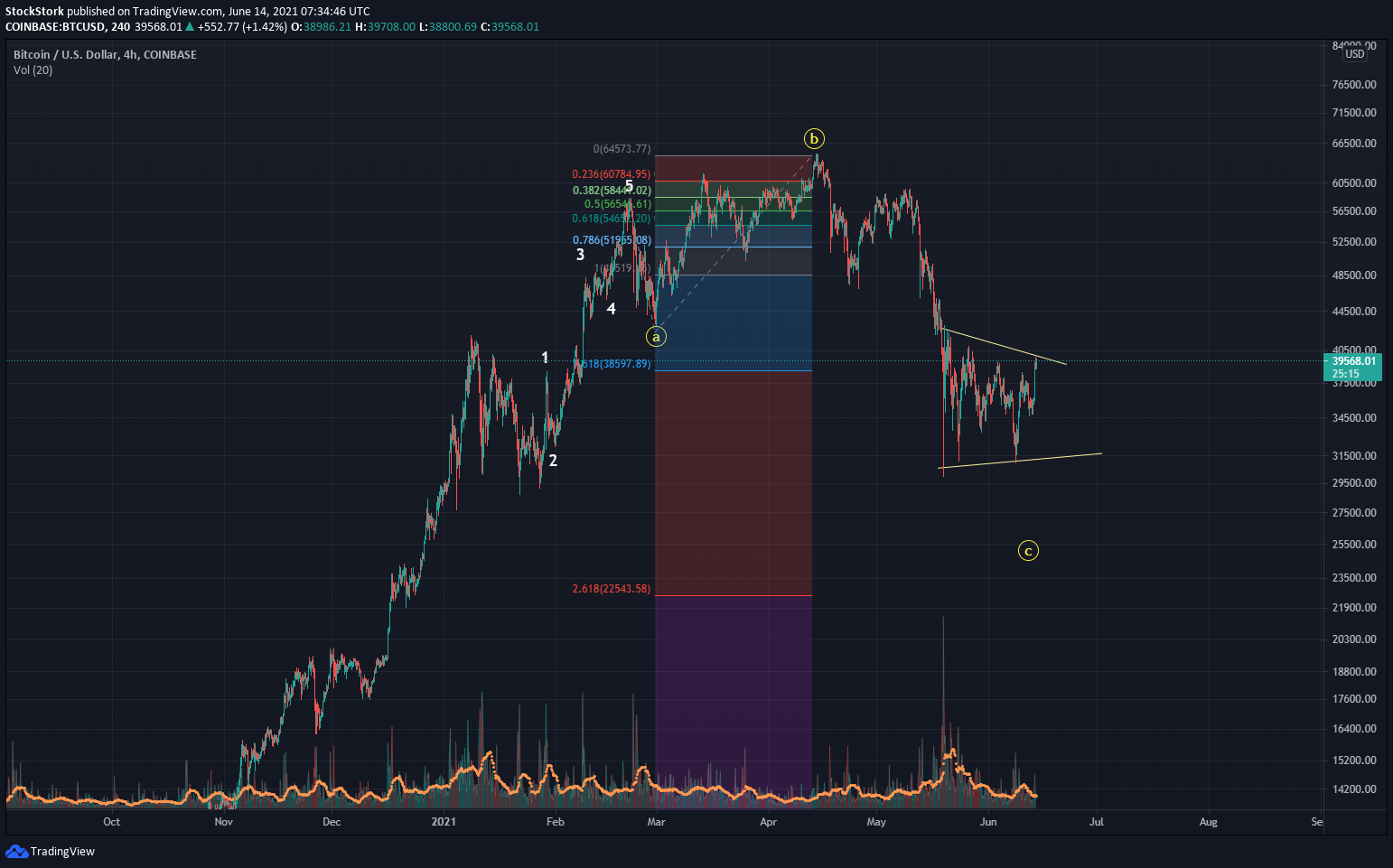
Task: Click the 20300.00 price axis label
Action: click(1354, 639)
